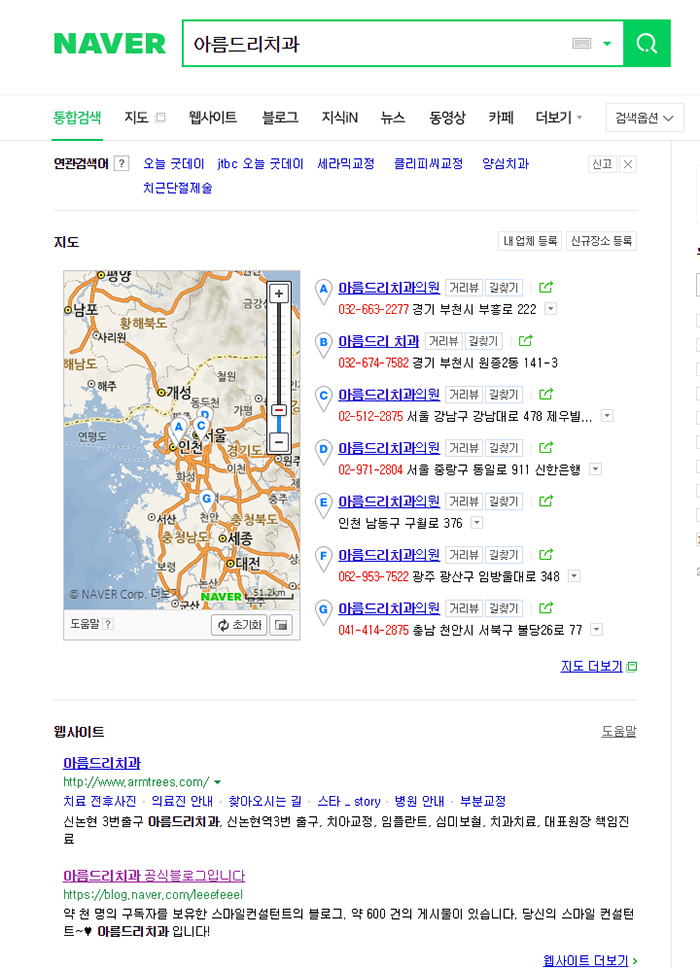Click related keyword 세라믹교정
Image resolution: width=700 pixels, height=968 pixels.
(346, 164)
